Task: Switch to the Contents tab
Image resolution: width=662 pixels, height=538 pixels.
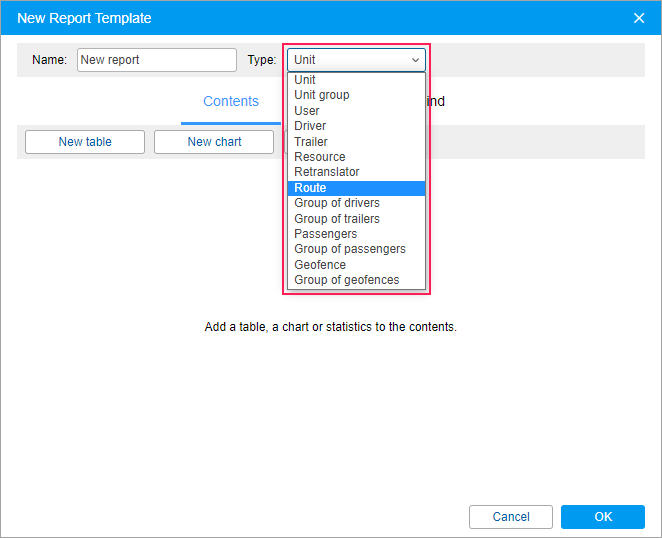Action: click(231, 102)
